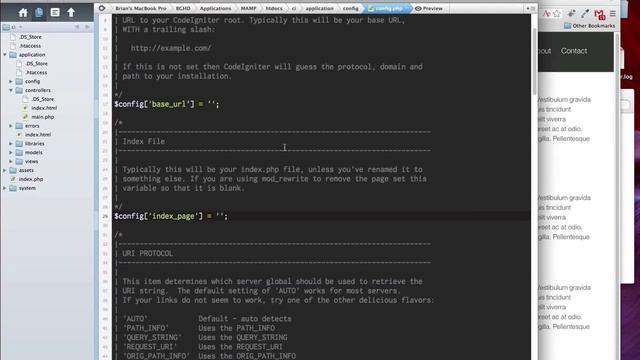Open root index.php file
640x360 pixels.
[x=31, y=179]
